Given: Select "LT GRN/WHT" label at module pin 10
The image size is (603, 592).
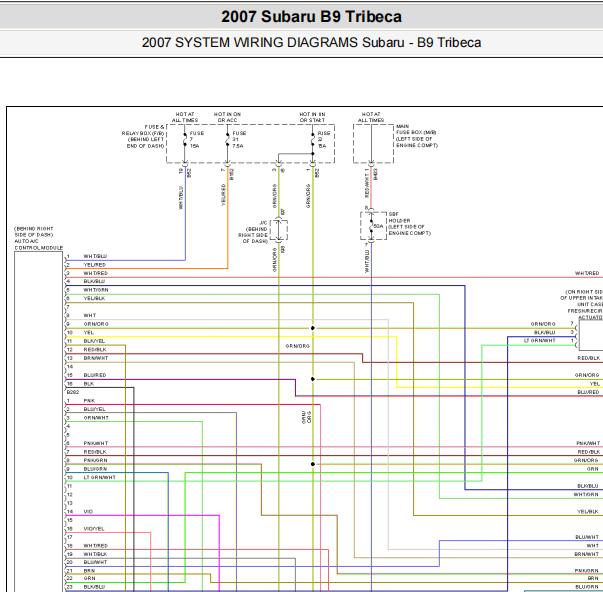Looking at the screenshot, I should point(100,477).
